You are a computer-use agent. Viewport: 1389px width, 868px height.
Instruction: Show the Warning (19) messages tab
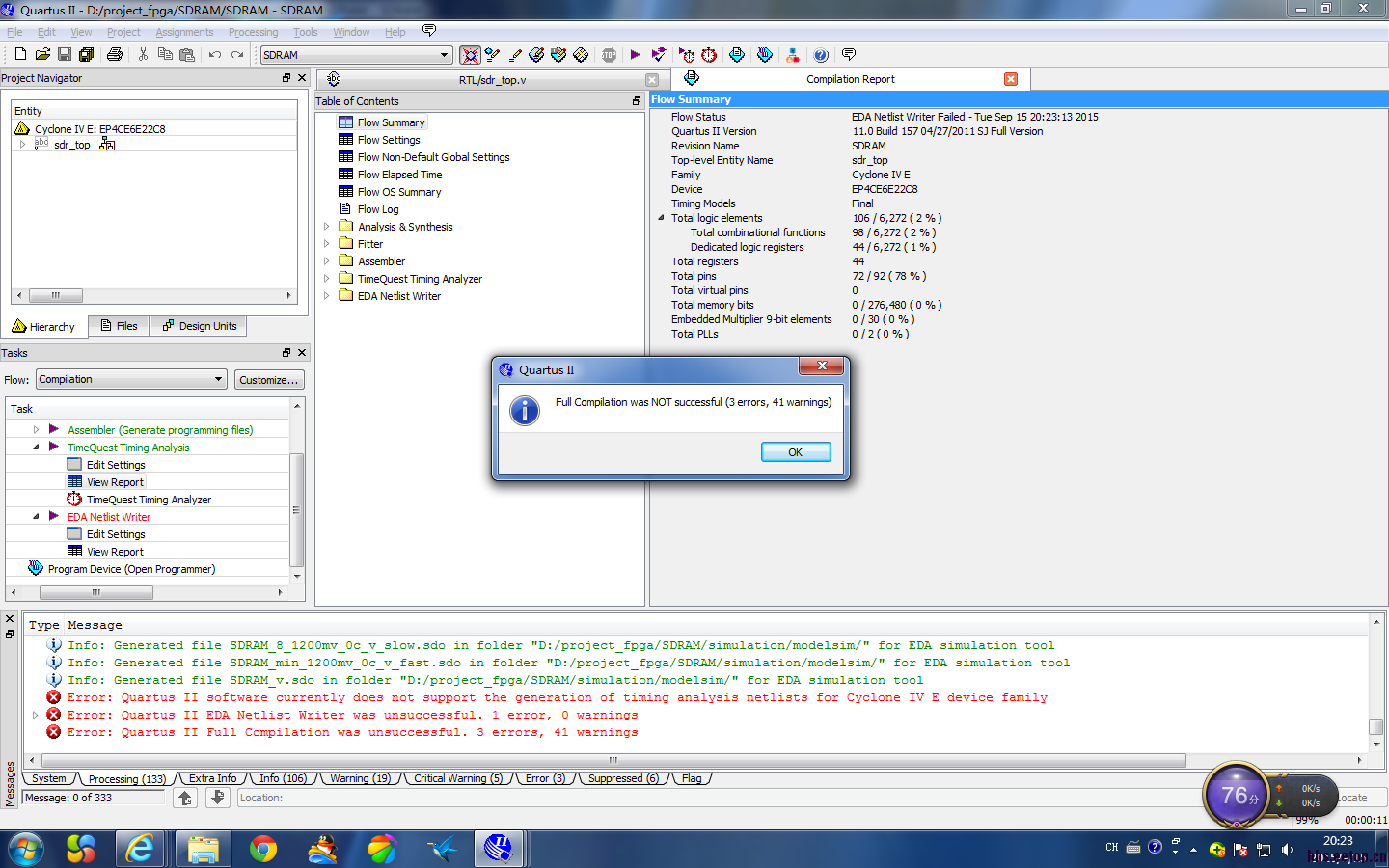pyautogui.click(x=360, y=778)
